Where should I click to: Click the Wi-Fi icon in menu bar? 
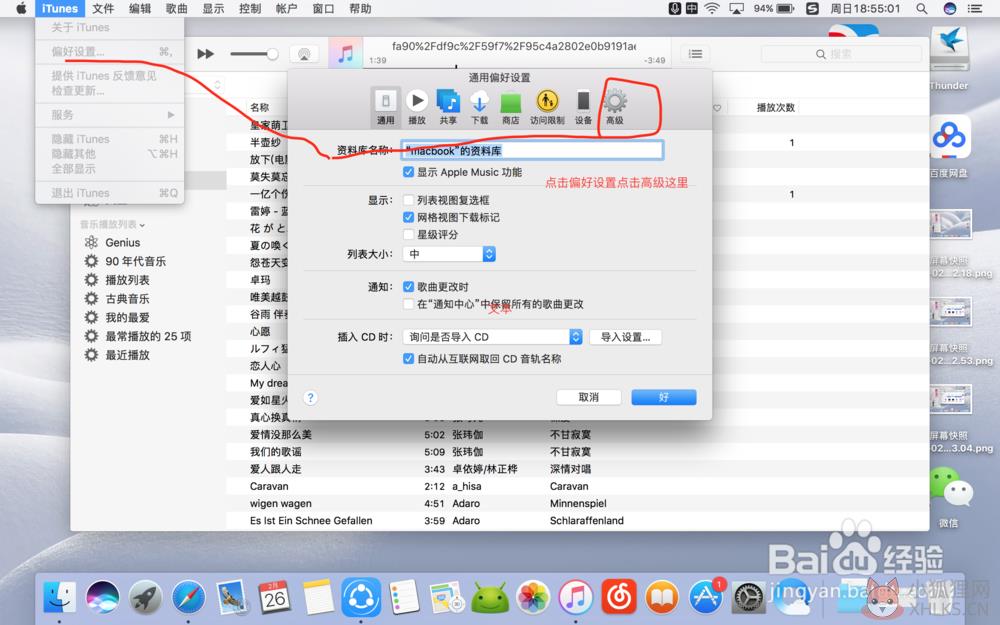point(712,8)
